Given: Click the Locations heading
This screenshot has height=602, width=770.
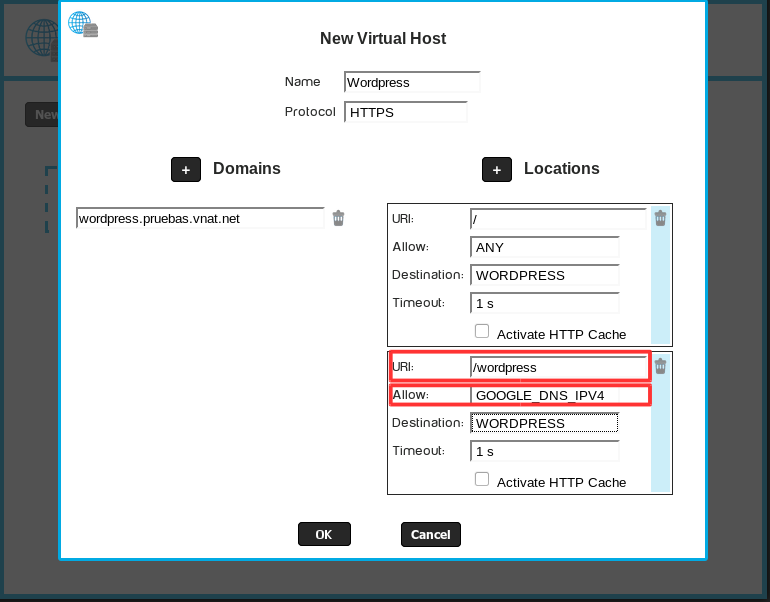Looking at the screenshot, I should (561, 168).
